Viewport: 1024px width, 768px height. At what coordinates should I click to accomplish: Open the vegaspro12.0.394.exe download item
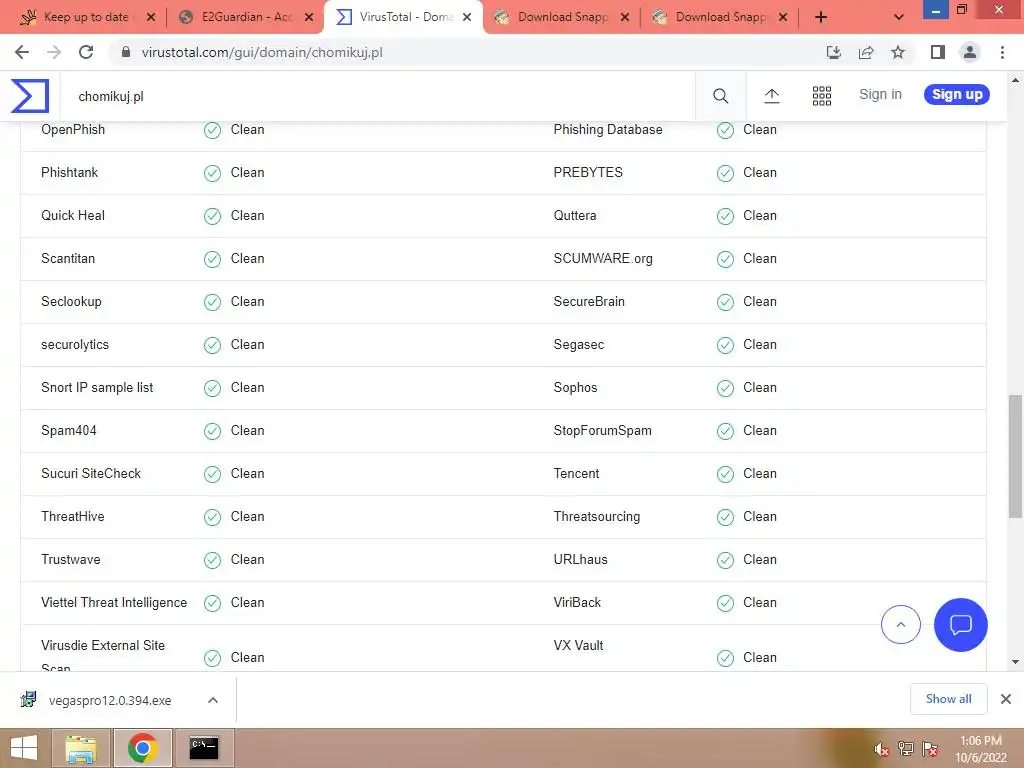[x=110, y=700]
